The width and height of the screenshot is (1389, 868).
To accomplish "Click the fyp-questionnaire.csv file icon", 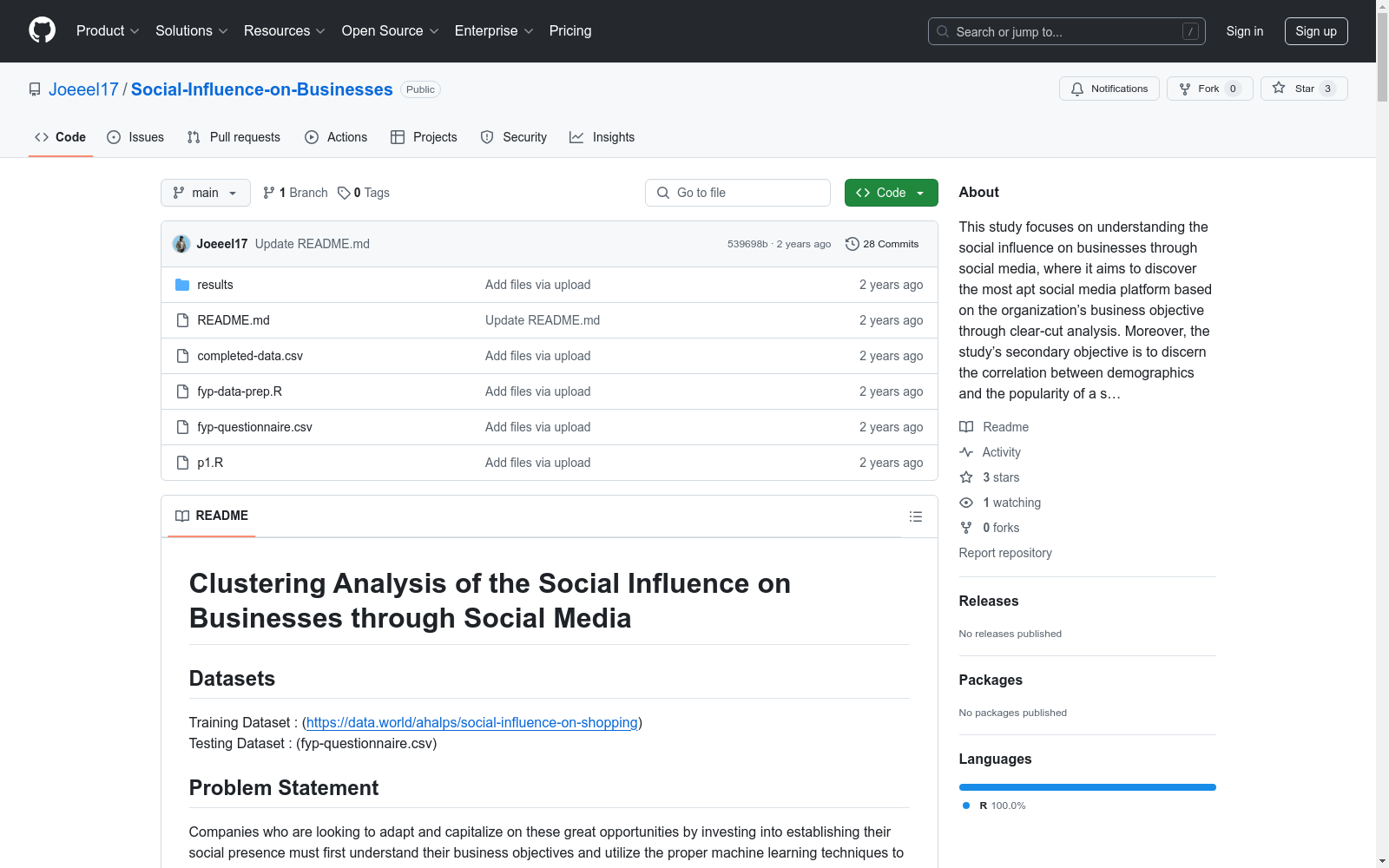I will pos(182,427).
